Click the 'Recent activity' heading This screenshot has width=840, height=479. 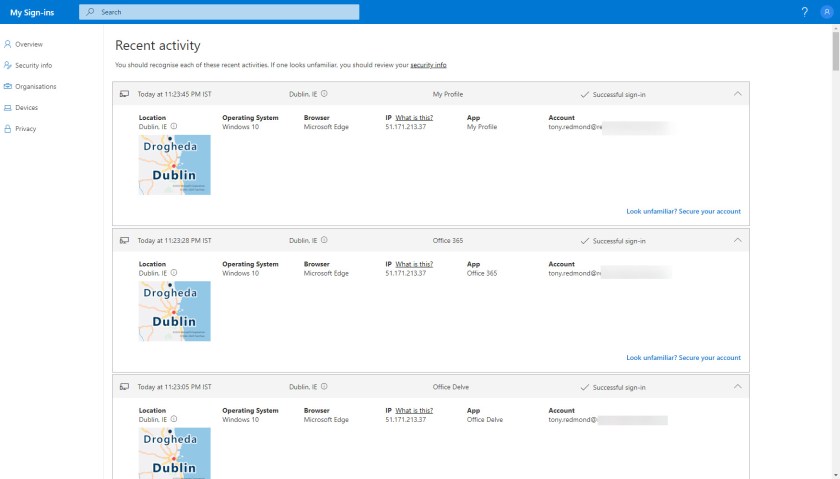(158, 46)
